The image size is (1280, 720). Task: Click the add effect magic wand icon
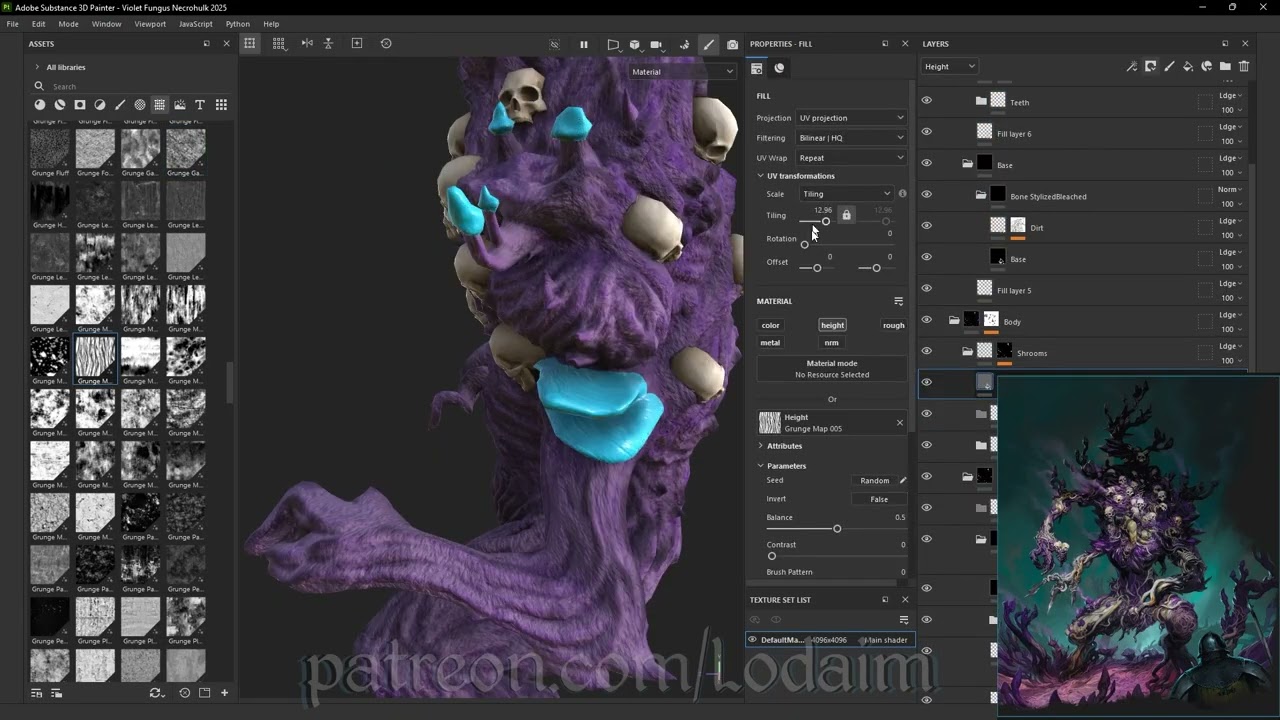tap(1131, 67)
